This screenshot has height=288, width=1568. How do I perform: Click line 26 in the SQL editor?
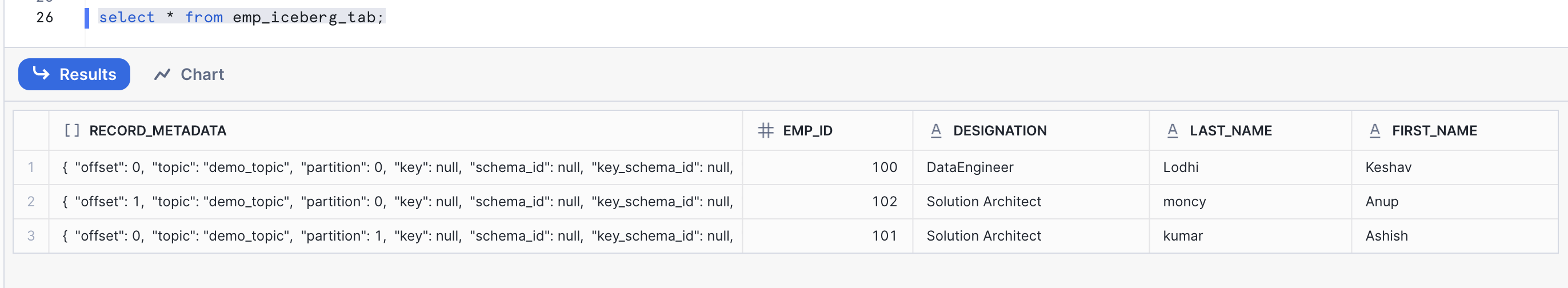[241, 17]
